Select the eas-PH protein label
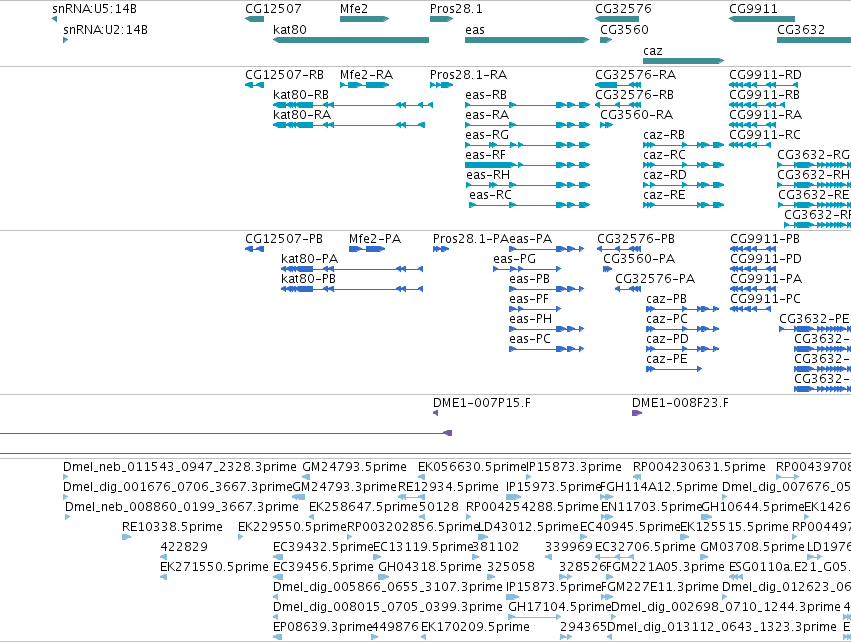Image resolution: width=851 pixels, height=642 pixels. click(530, 319)
